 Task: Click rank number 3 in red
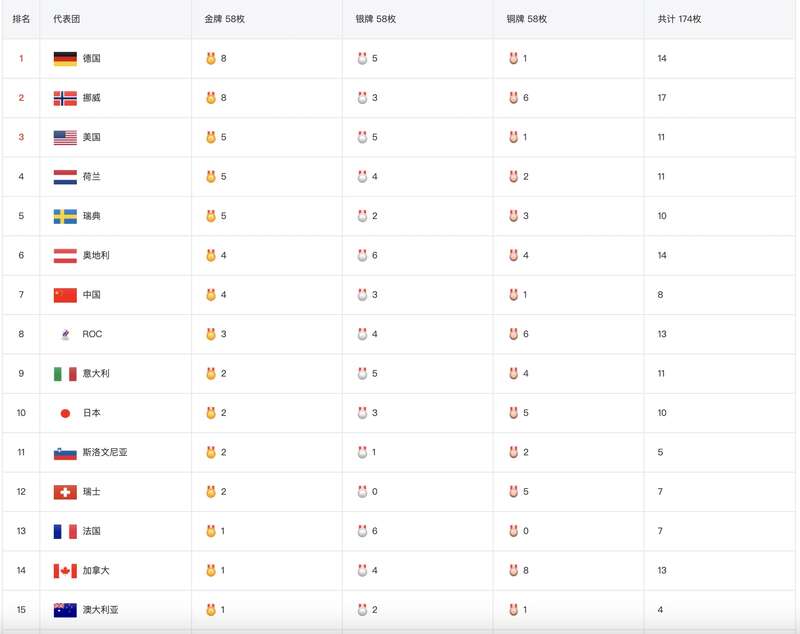21,138
